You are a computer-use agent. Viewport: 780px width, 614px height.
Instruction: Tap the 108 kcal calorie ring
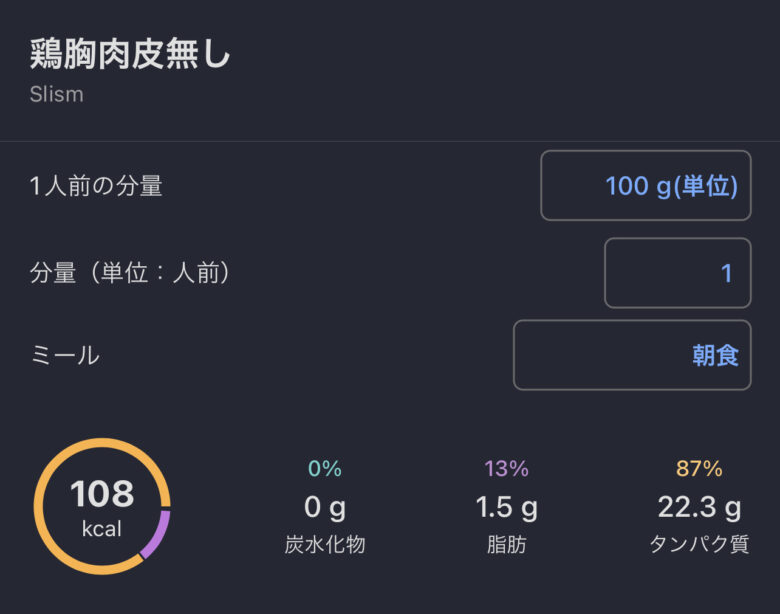tap(102, 507)
